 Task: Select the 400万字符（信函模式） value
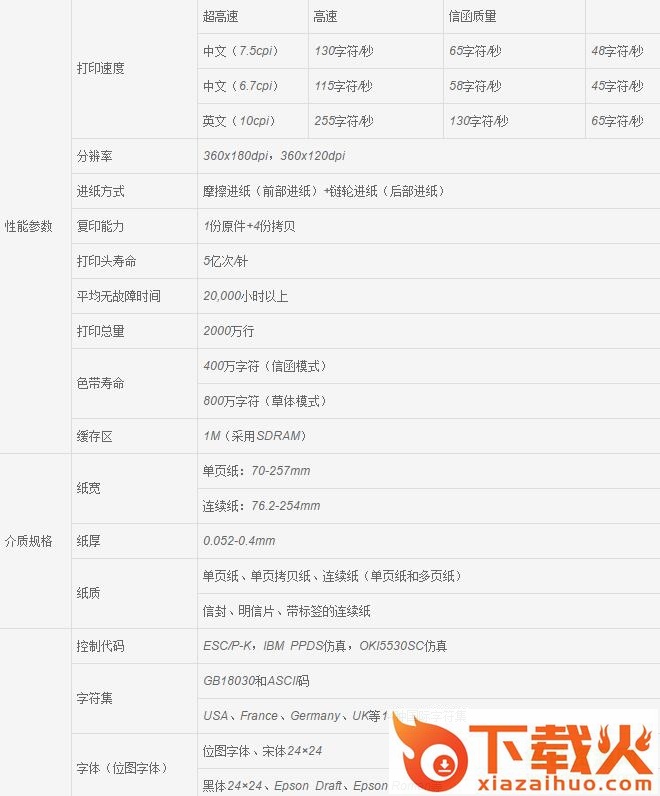pyautogui.click(x=266, y=366)
